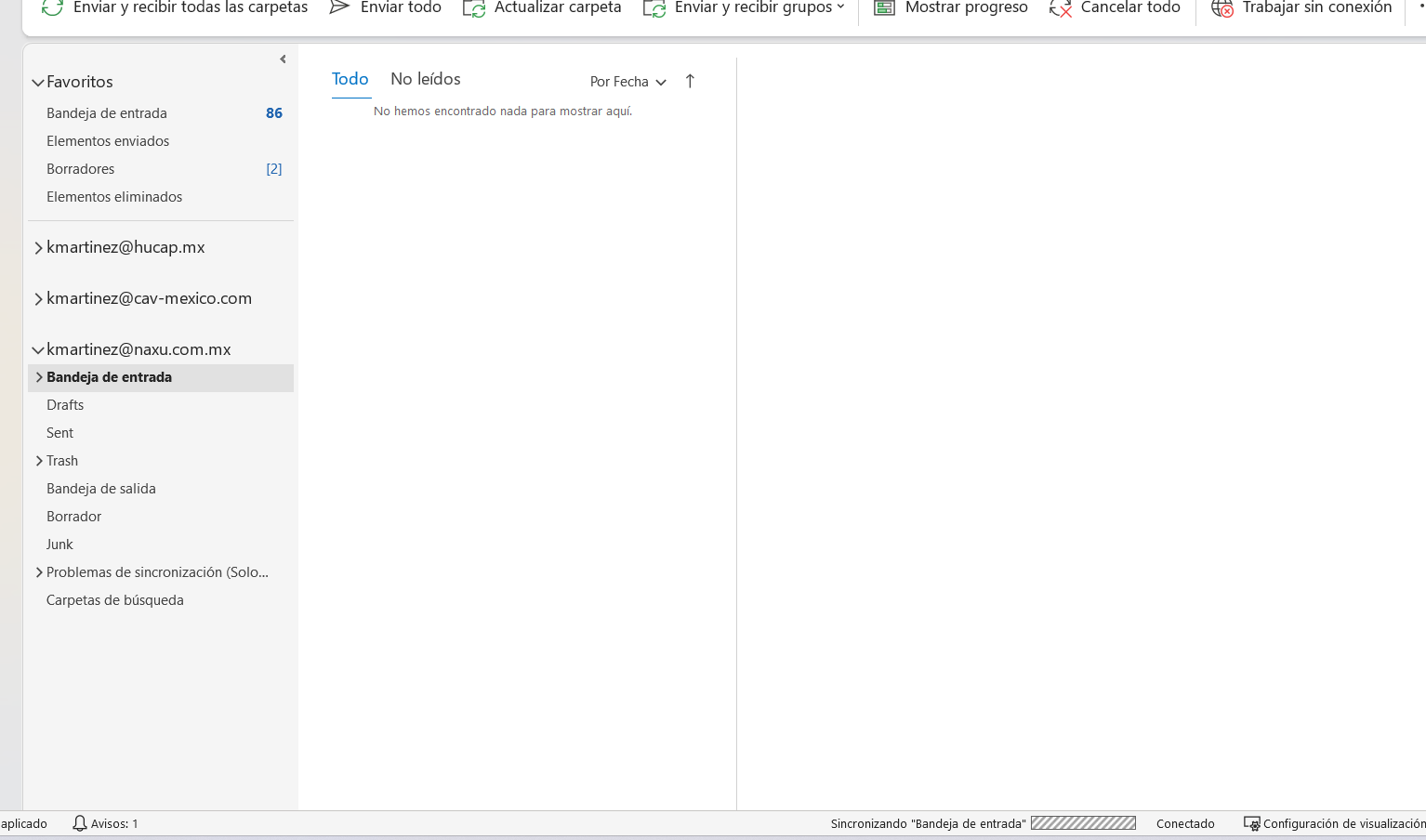Select the Todo tab
The height and width of the screenshot is (840, 1426).
click(x=350, y=80)
